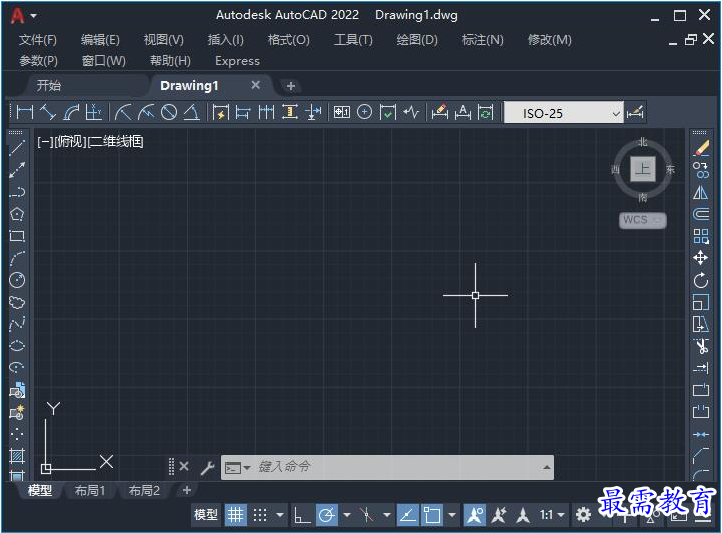Viewport: 722px width, 533px height.
Task: Toggle isometric drafting button
Action: pyautogui.click(x=367, y=515)
